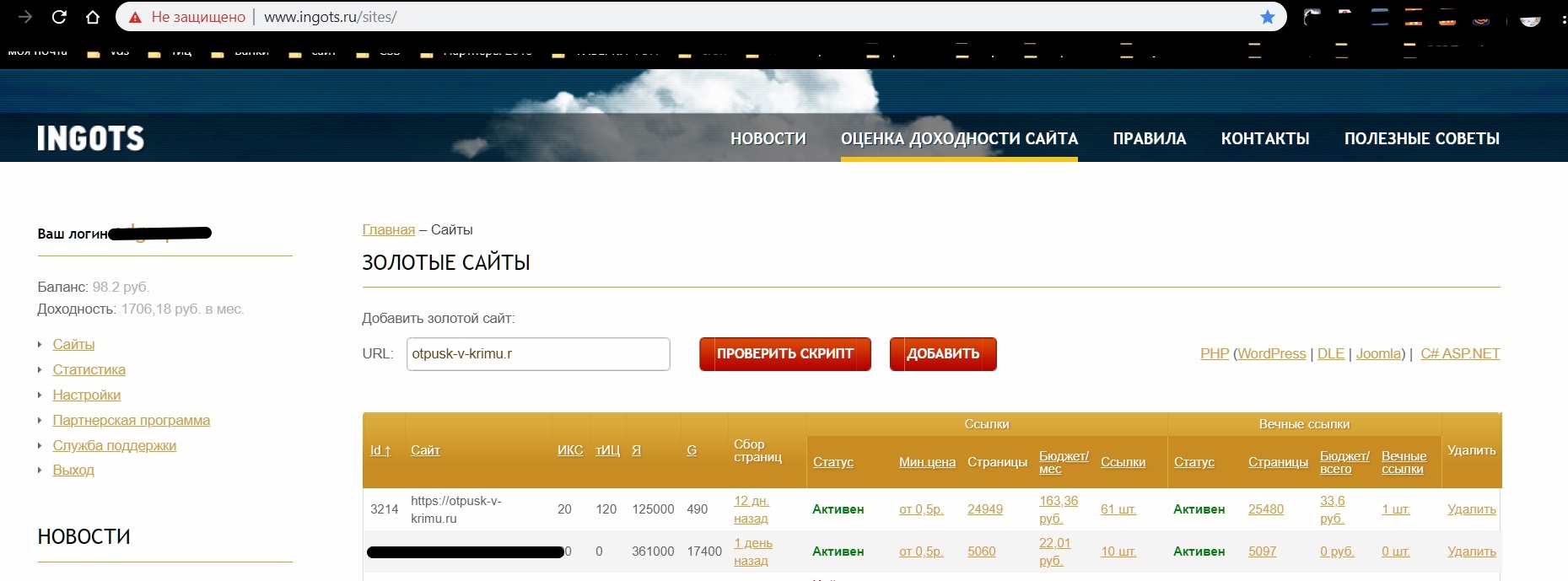The height and width of the screenshot is (581, 1568).
Task: Open the Сайты sidebar link
Action: 73,344
